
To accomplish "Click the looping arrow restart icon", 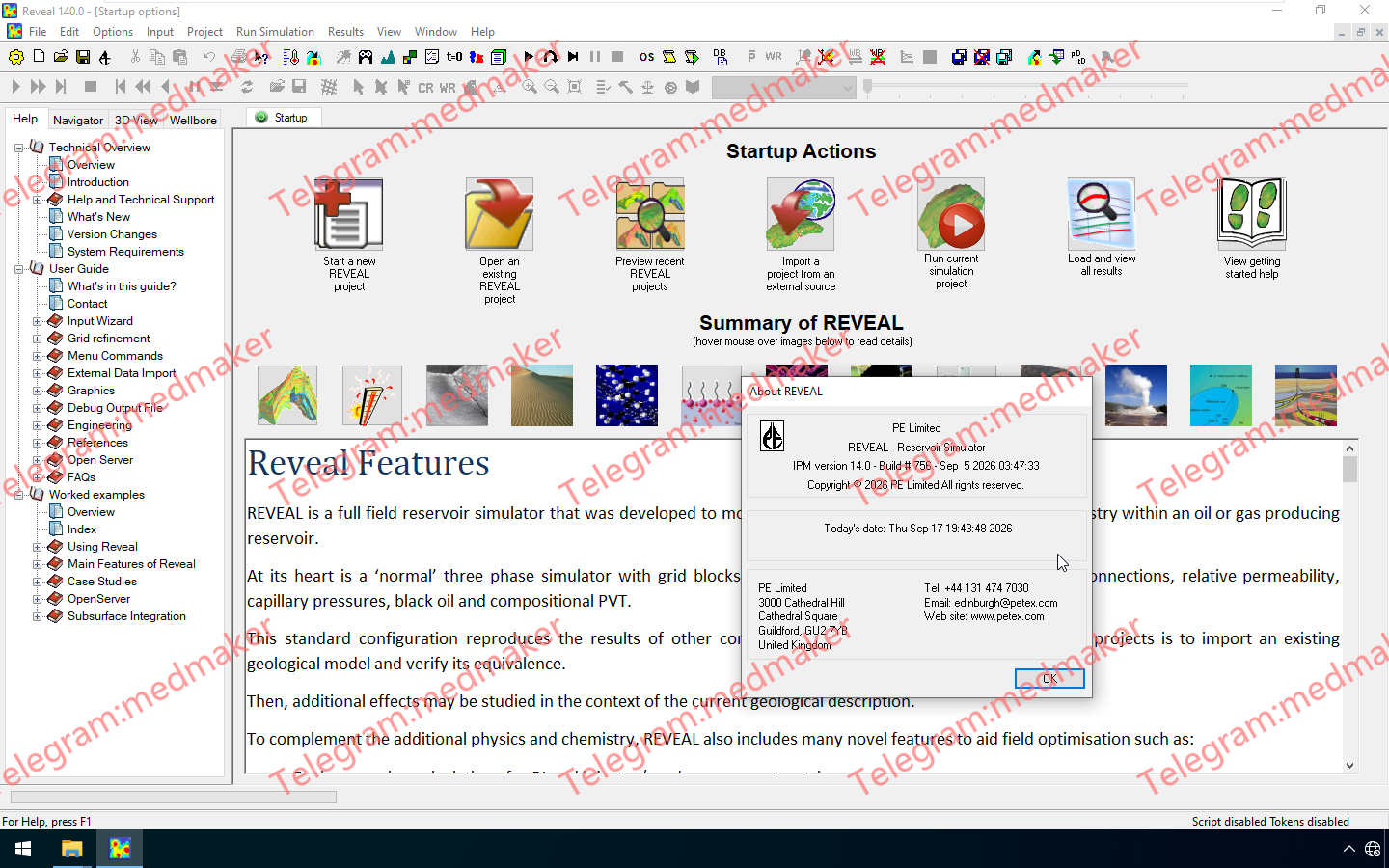I will [x=551, y=57].
